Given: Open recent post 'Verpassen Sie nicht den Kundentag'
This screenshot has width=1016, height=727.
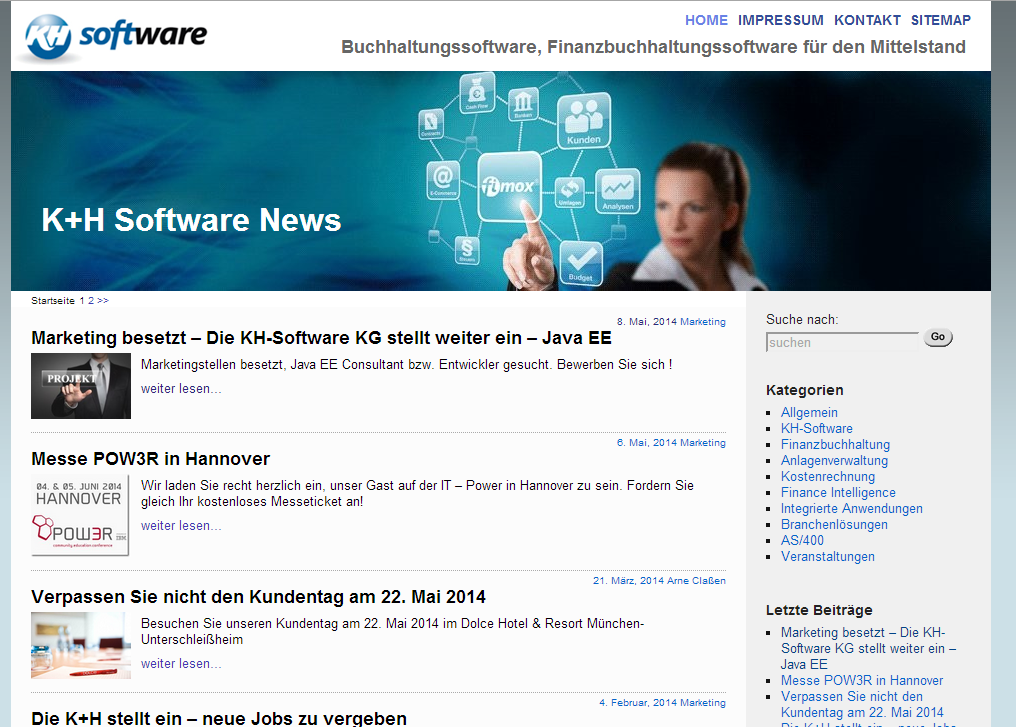Looking at the screenshot, I should click(862, 704).
